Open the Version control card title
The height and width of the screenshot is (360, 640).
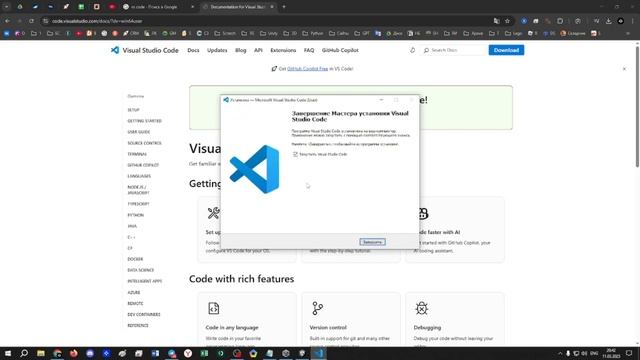pyautogui.click(x=328, y=327)
